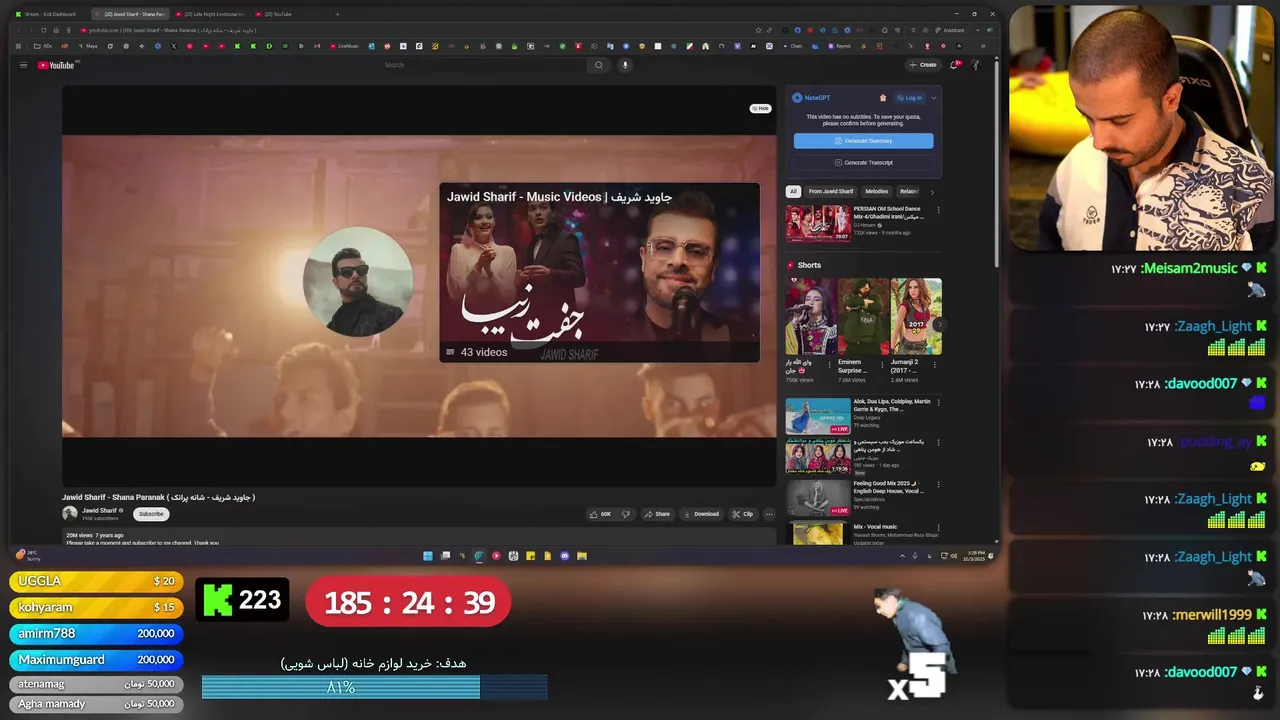Subscribe to Jawid Sharif channel
This screenshot has height=720, width=1280.
pyautogui.click(x=151, y=514)
